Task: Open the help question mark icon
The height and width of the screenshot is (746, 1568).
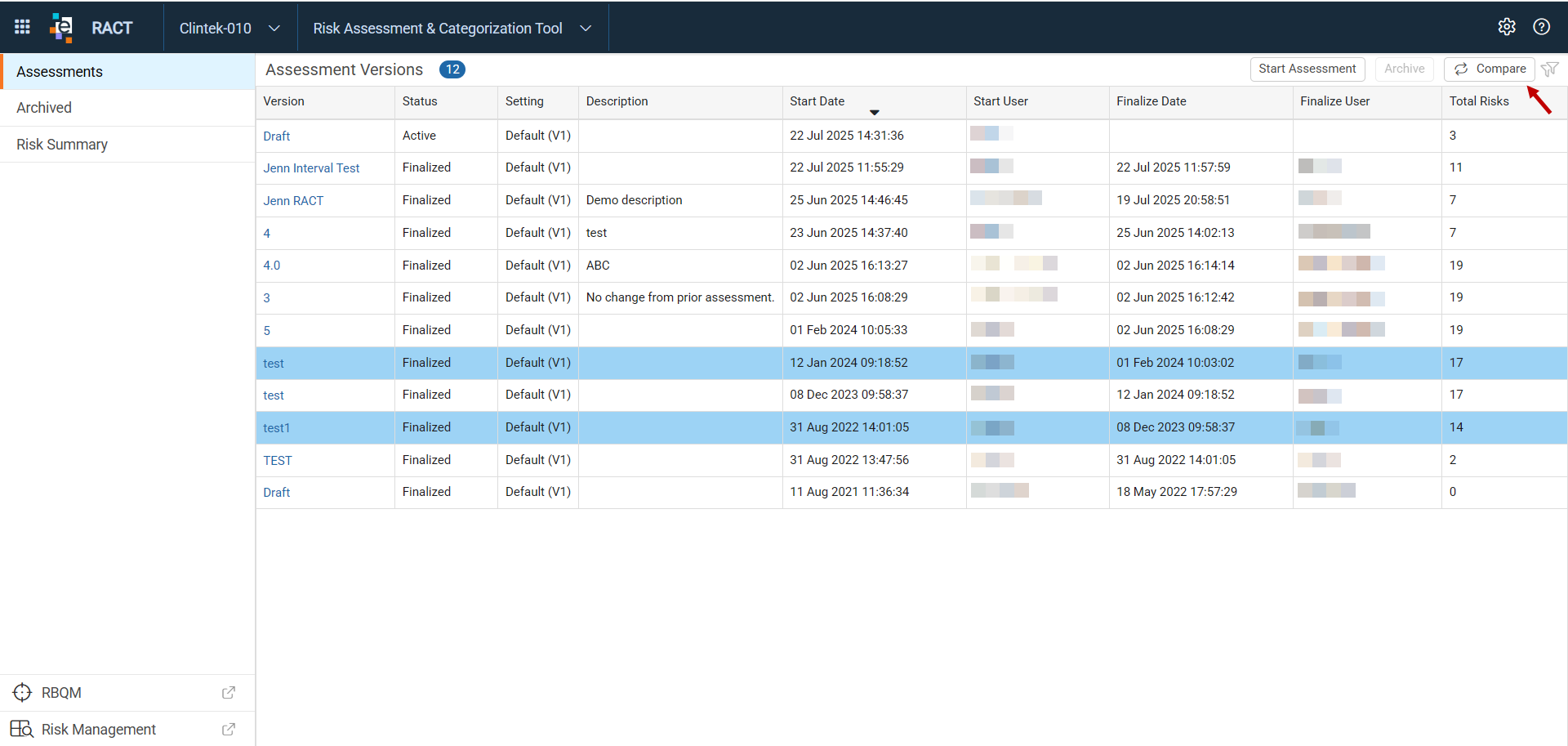Action: [1542, 27]
